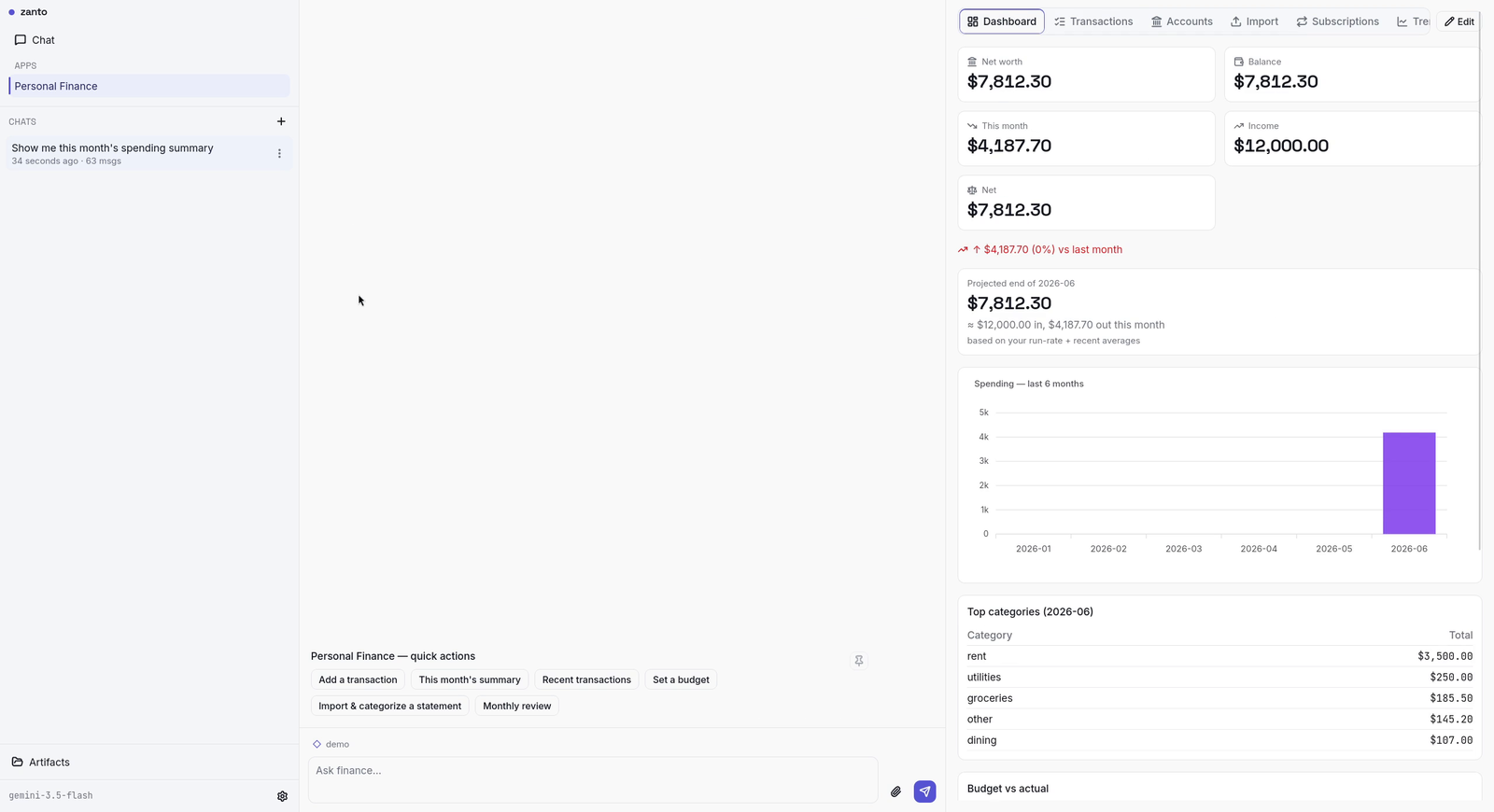1494x812 pixels.
Task: Click the gemini-3.5-flash model label
Action: (50, 796)
